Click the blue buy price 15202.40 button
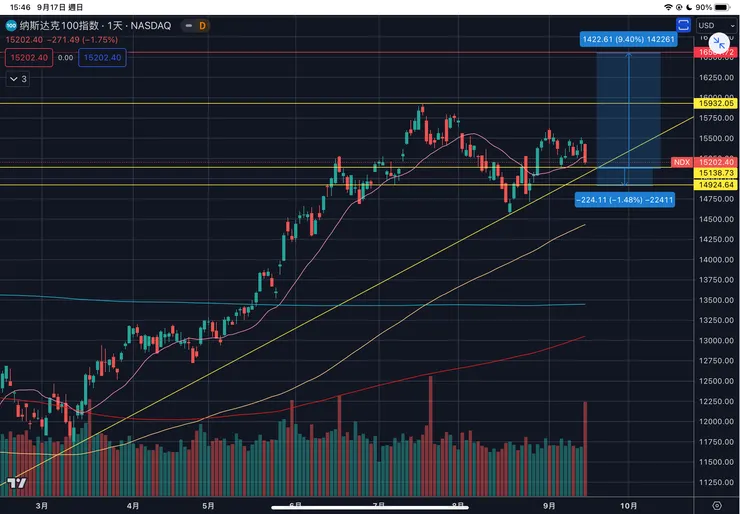 pyautogui.click(x=102, y=58)
